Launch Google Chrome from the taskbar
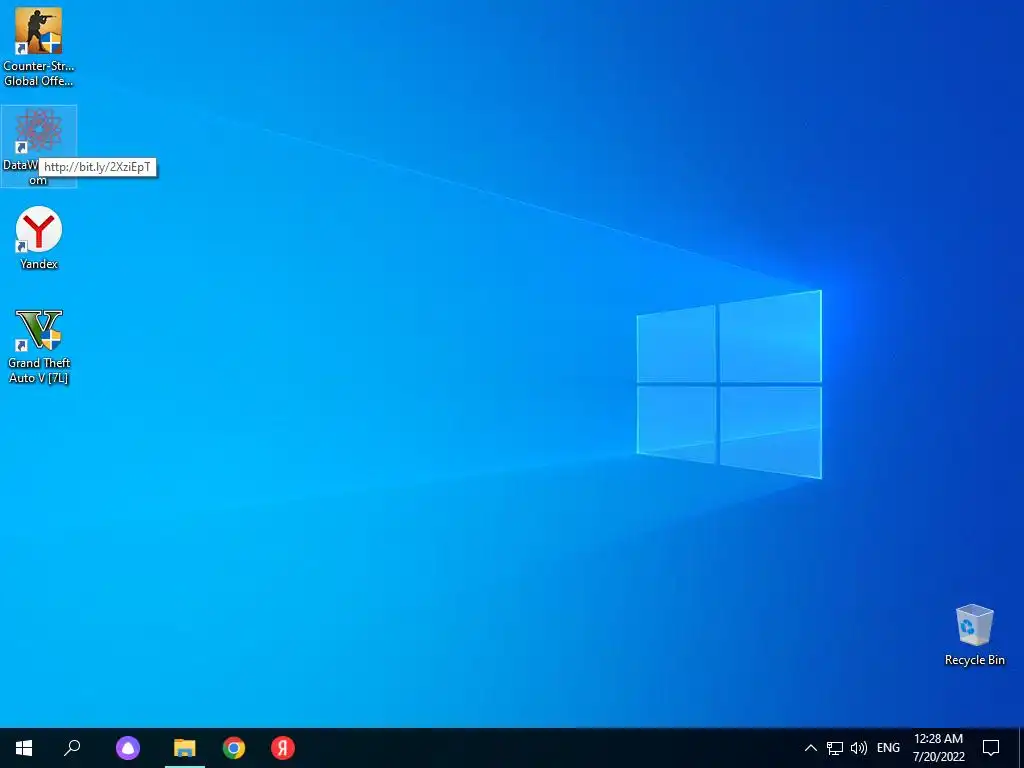 coord(234,748)
